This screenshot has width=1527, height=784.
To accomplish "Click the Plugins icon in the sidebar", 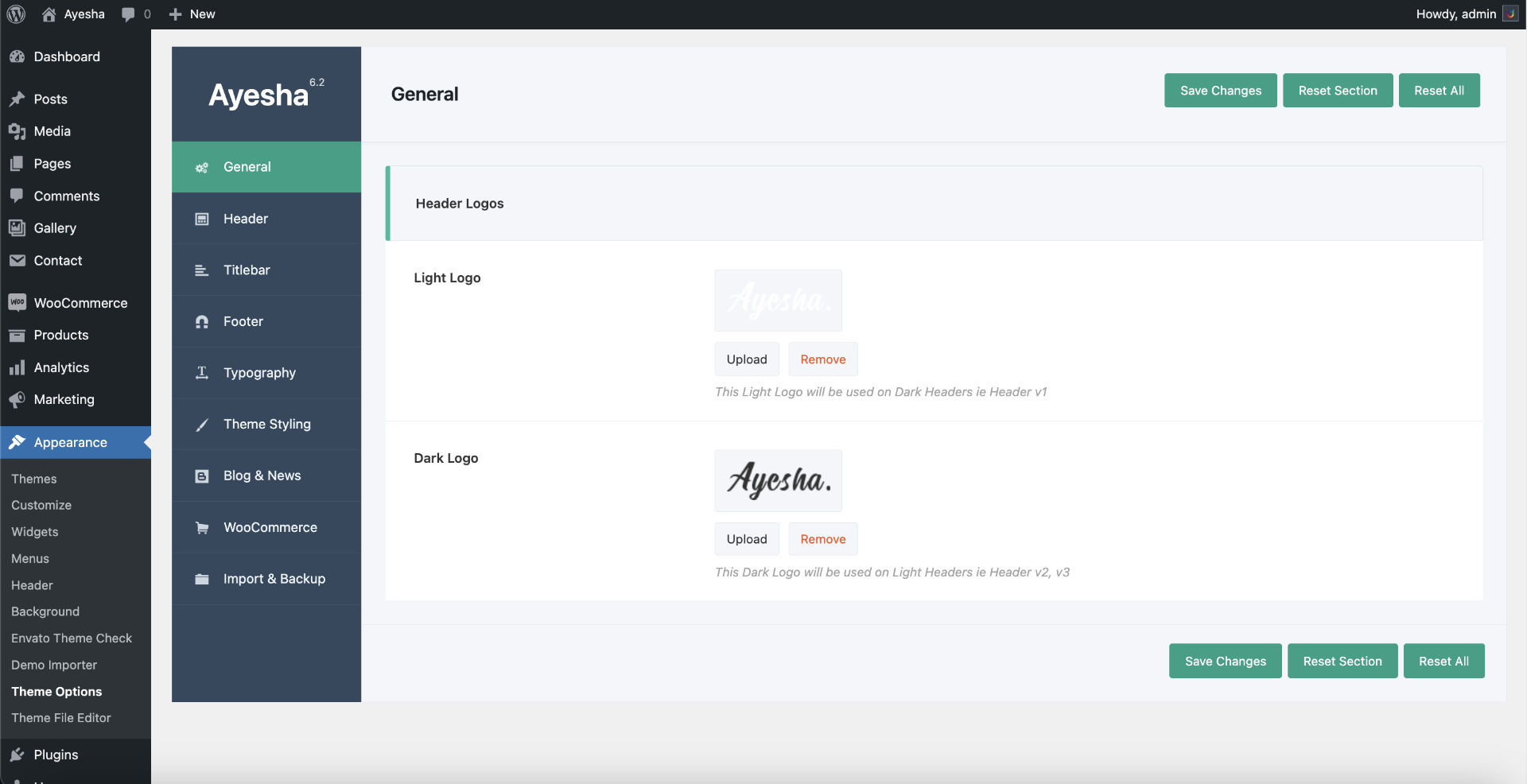I will [17, 755].
